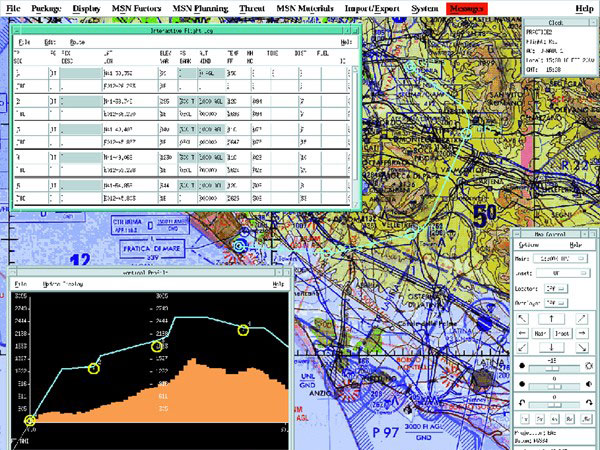Click the Inset button between pan arrows
Viewport: 600px width, 450px height.
[562, 333]
